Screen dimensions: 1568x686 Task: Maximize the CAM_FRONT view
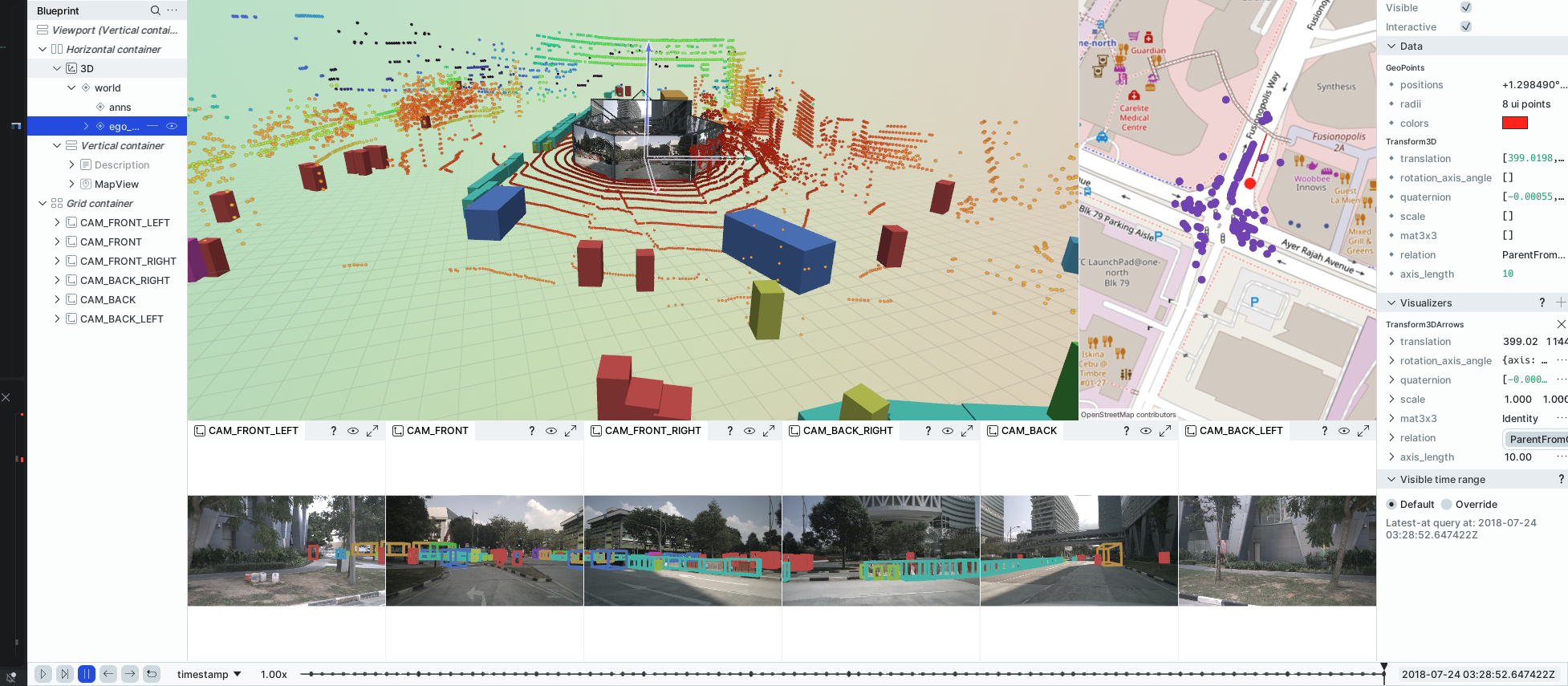pyautogui.click(x=571, y=431)
